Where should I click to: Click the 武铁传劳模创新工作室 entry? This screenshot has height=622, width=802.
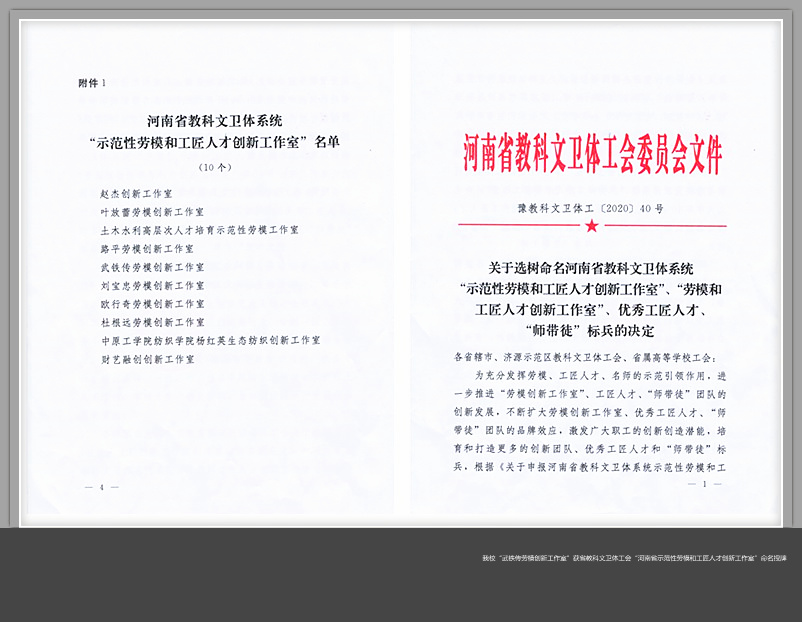coord(152,267)
